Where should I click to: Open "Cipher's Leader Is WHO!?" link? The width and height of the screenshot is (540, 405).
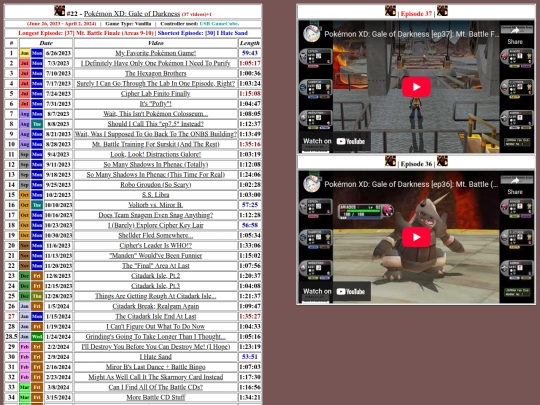[x=156, y=245]
